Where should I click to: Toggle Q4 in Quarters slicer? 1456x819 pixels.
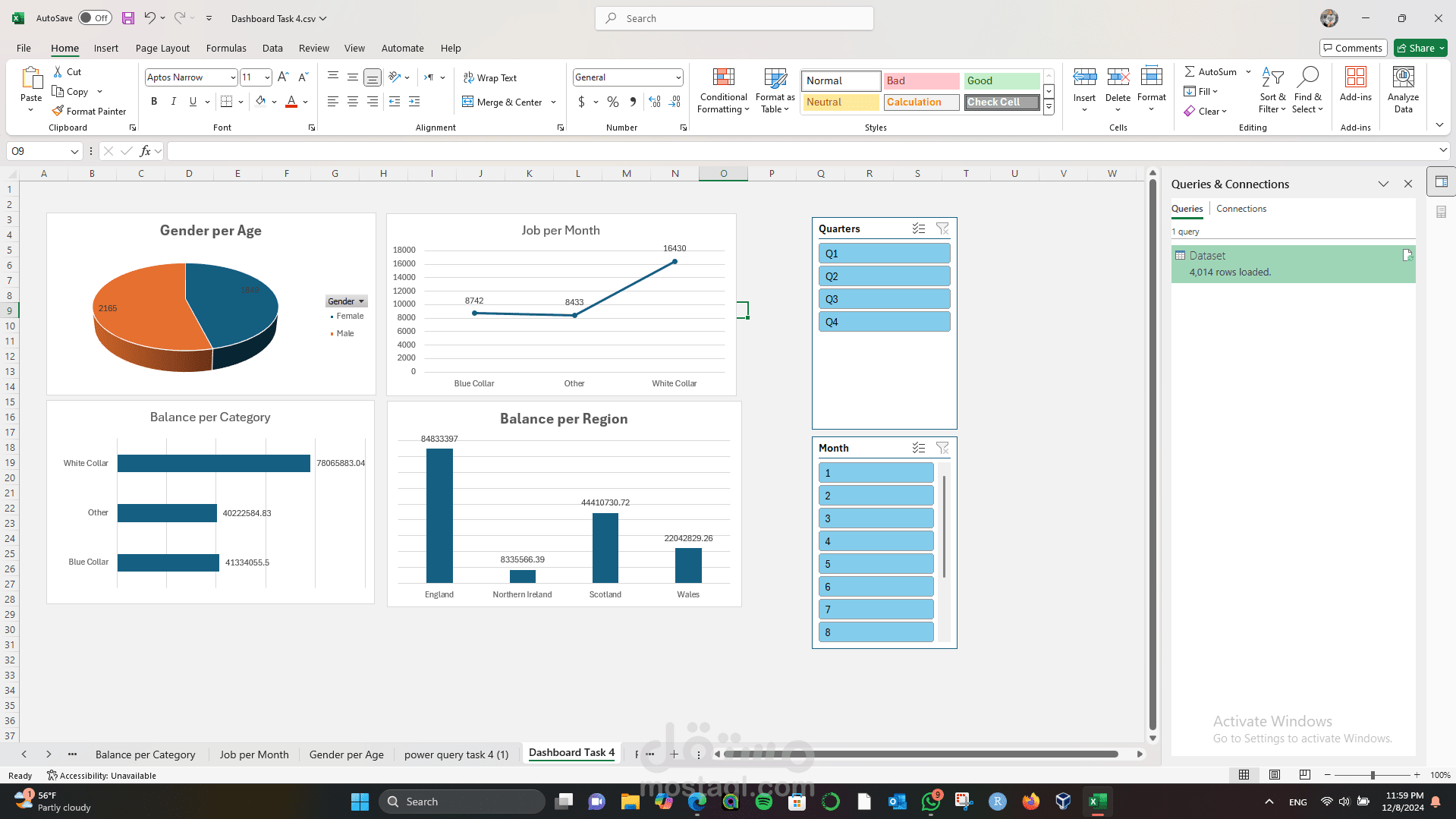[885, 322]
